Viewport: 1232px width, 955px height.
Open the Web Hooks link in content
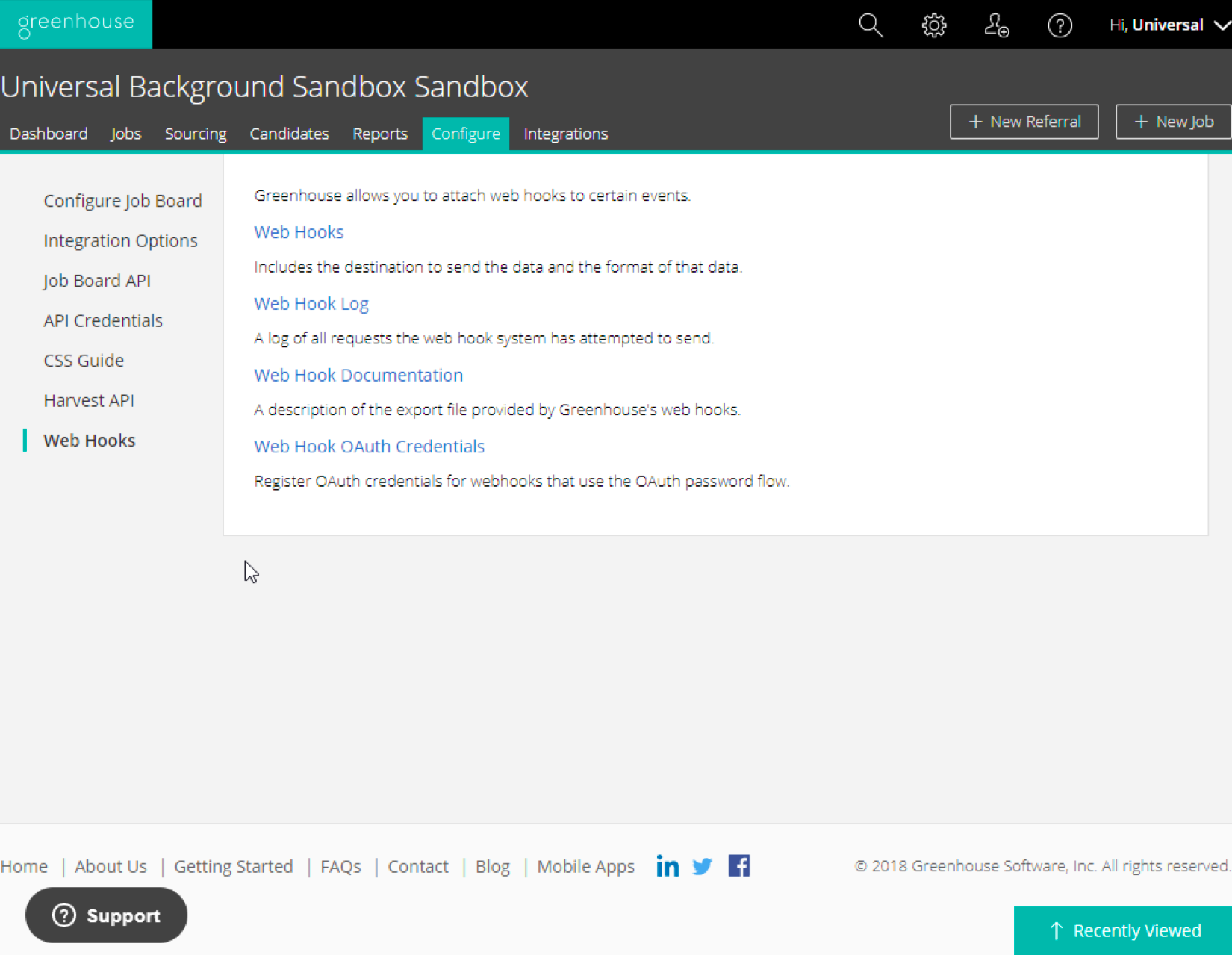pyautogui.click(x=299, y=232)
